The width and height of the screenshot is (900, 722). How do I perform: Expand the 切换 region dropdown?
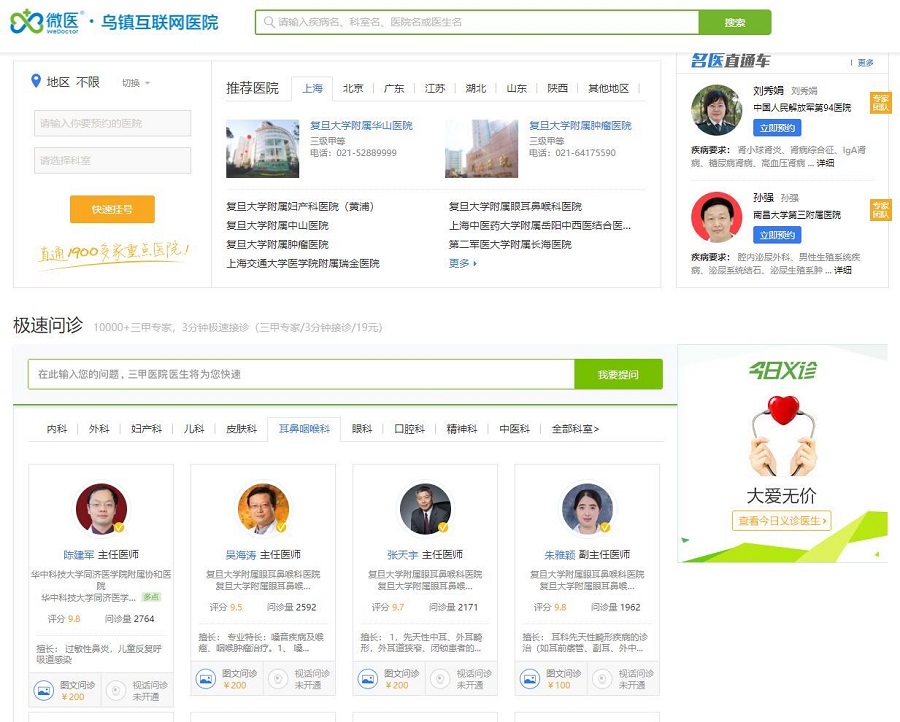pos(136,83)
